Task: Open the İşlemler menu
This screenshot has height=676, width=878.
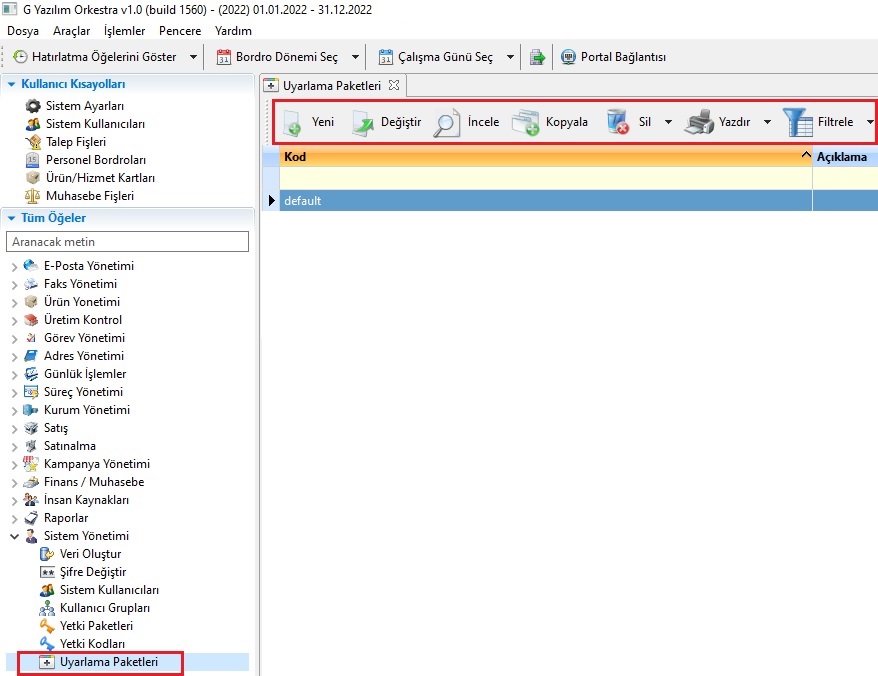Action: pyautogui.click(x=125, y=31)
